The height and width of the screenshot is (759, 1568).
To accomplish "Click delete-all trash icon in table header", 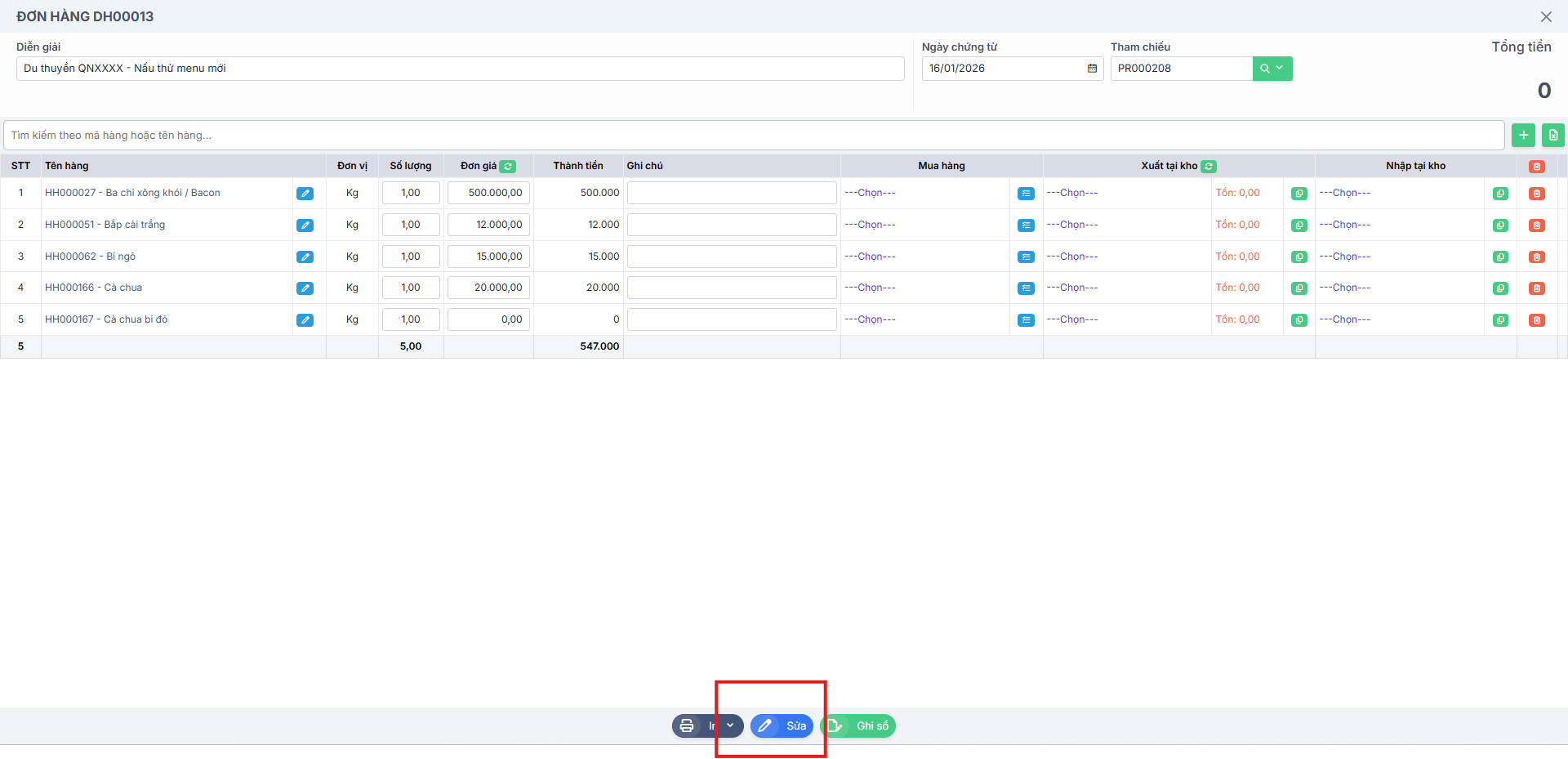I will click(x=1536, y=167).
